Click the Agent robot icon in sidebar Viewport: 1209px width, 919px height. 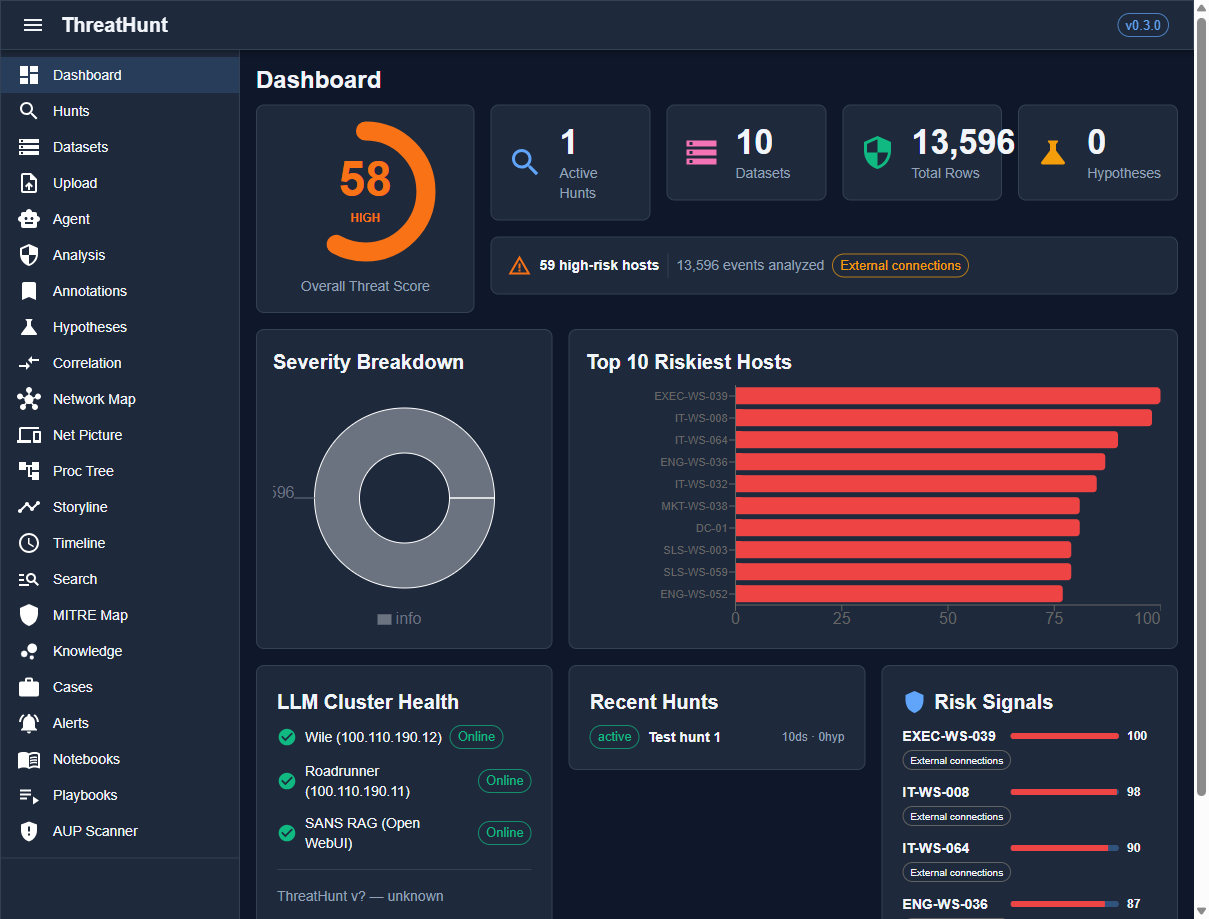29,219
